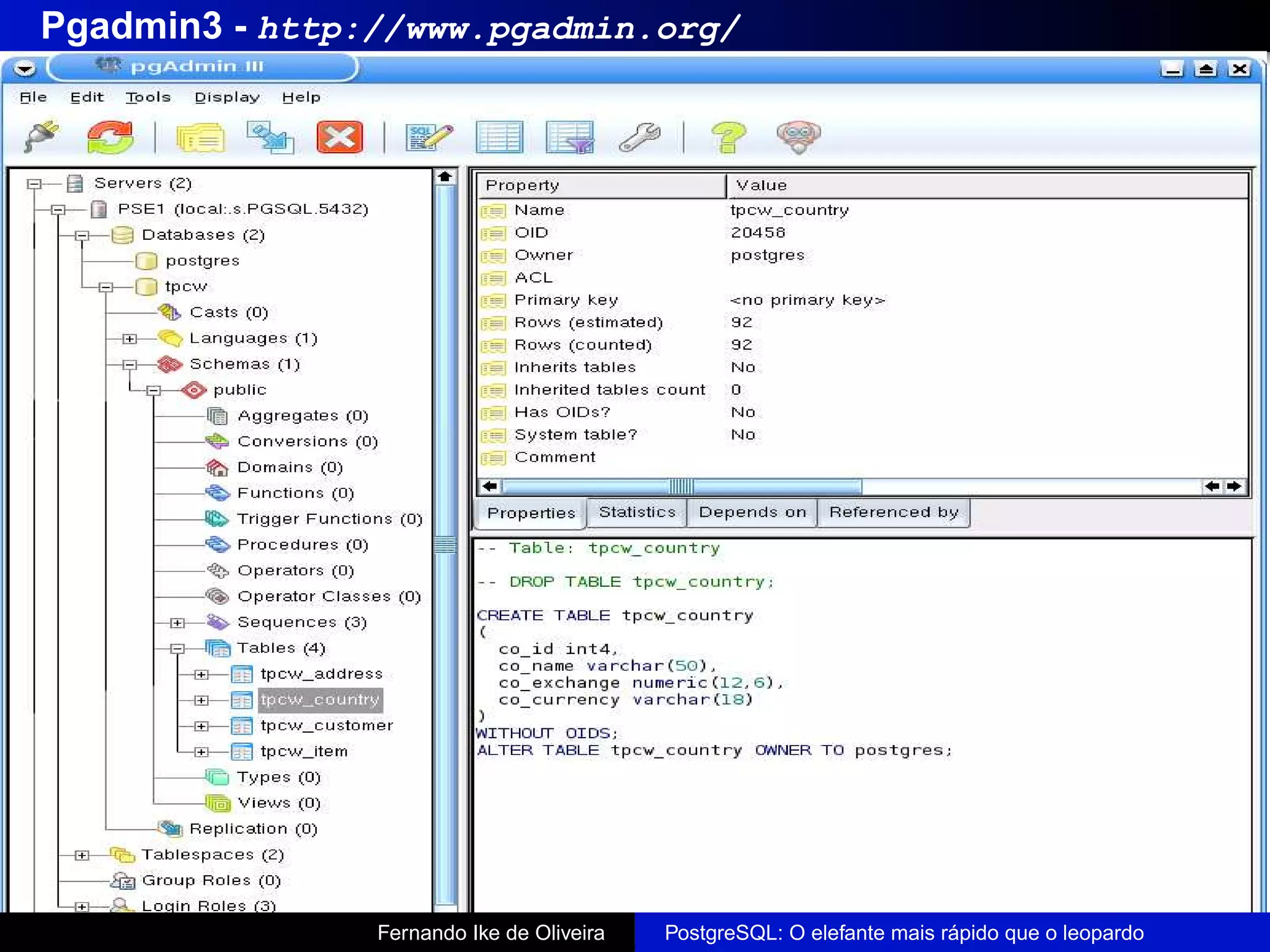Click the tree panel vertical scrollbar thumb
This screenshot has height=952, width=1270.
[x=445, y=545]
